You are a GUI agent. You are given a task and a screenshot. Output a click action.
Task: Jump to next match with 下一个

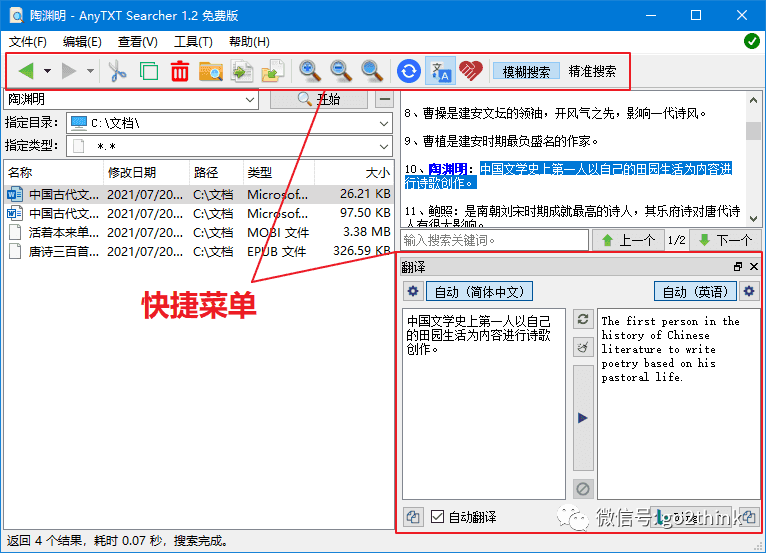[725, 240]
